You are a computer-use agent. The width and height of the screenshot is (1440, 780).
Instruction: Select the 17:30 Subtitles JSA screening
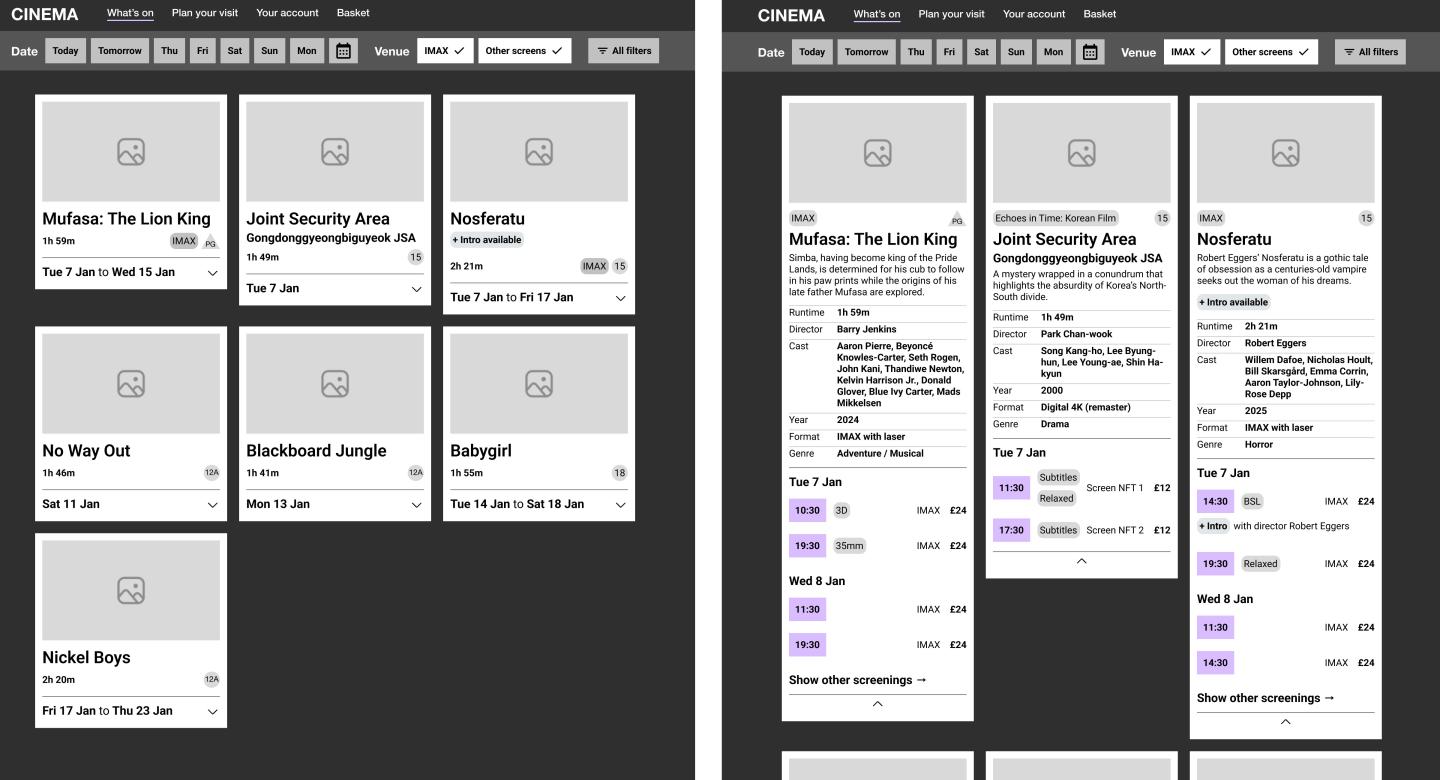[x=1011, y=529]
